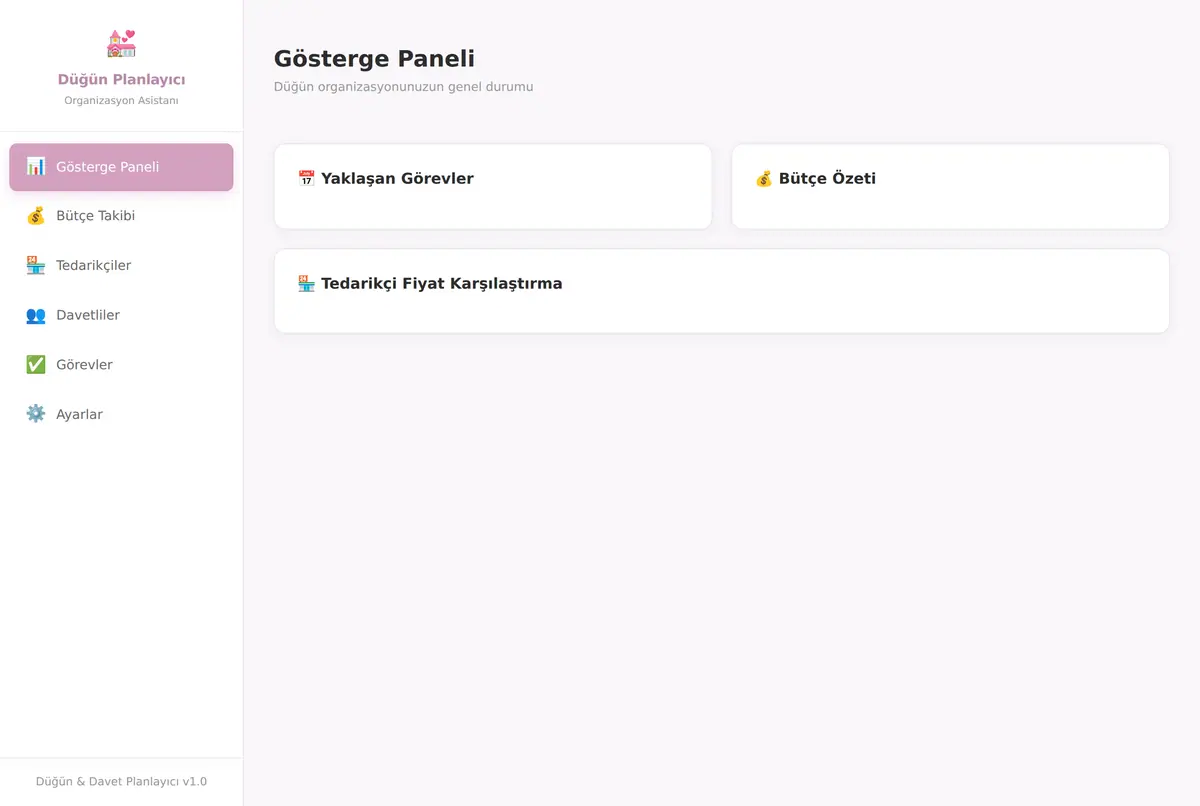Screen dimensions: 1200x806
Task: Select the Gösterge Paneli sidebar label
Action: coord(107,167)
